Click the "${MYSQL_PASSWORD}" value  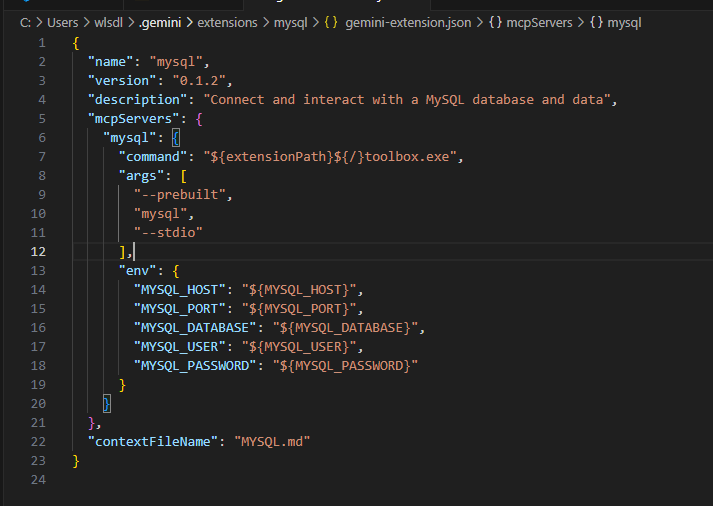pyautogui.click(x=345, y=366)
